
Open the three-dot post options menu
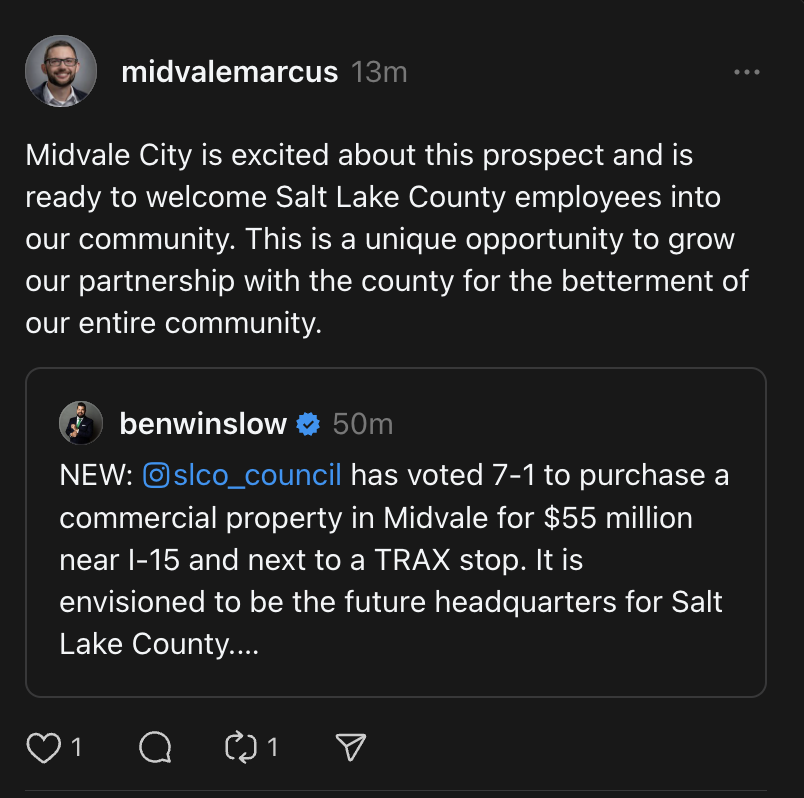click(x=747, y=71)
